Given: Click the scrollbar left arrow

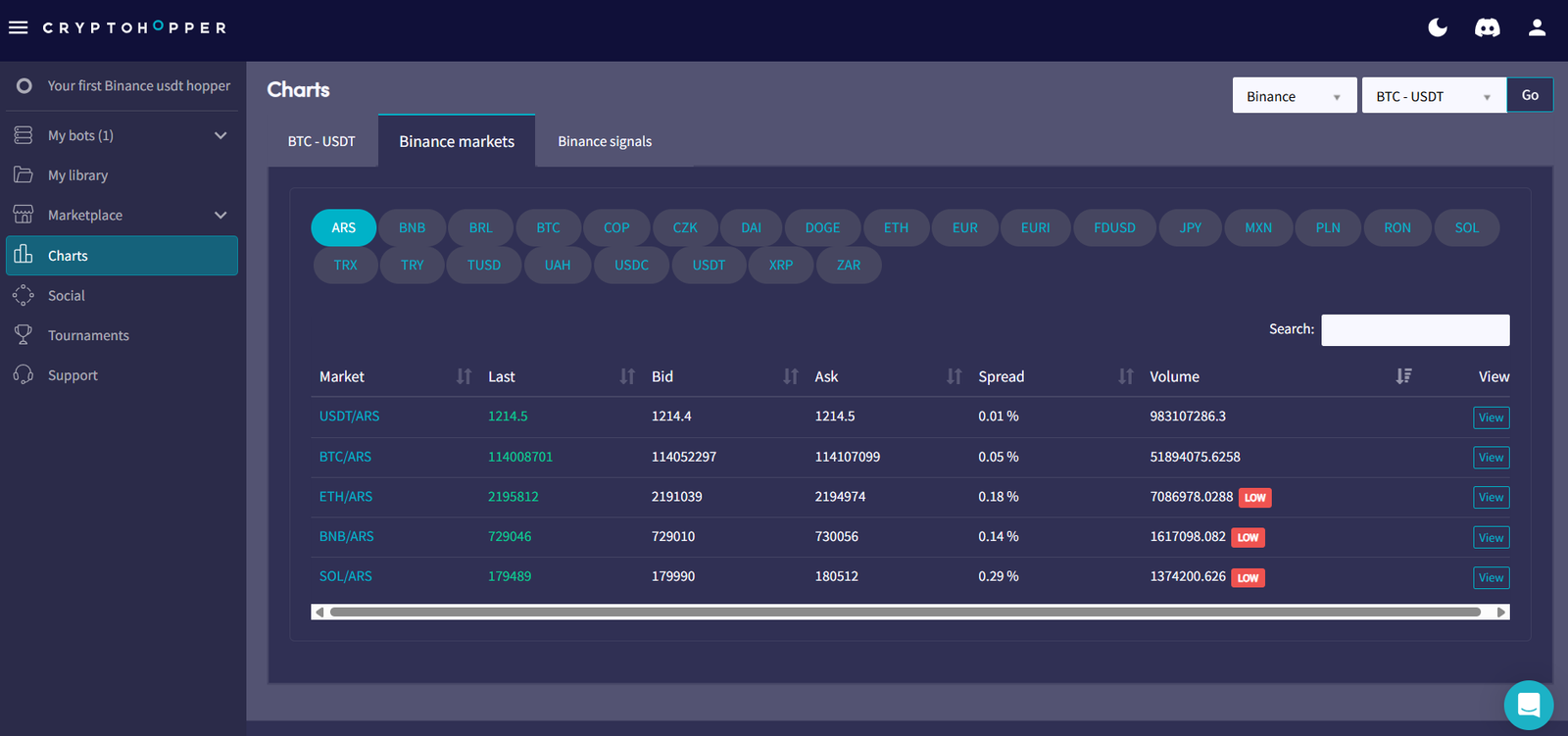Looking at the screenshot, I should [318, 613].
